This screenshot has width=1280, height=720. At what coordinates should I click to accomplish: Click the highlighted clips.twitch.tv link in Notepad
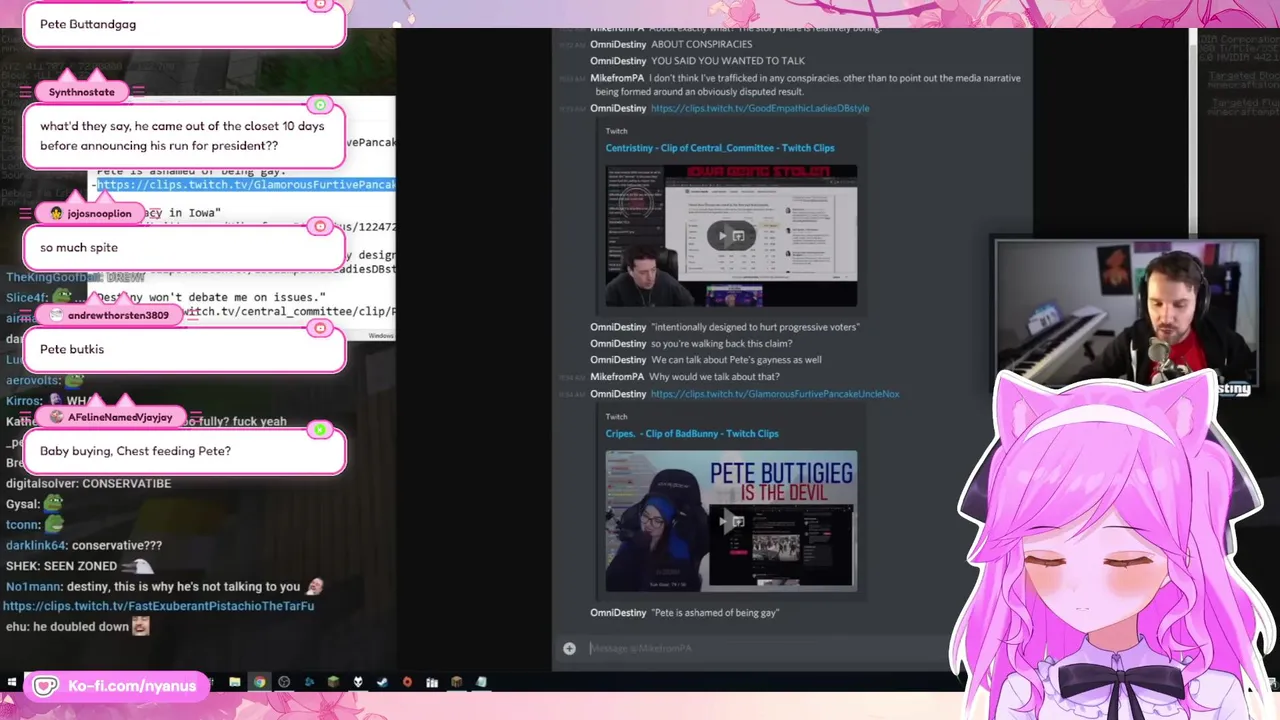246,185
